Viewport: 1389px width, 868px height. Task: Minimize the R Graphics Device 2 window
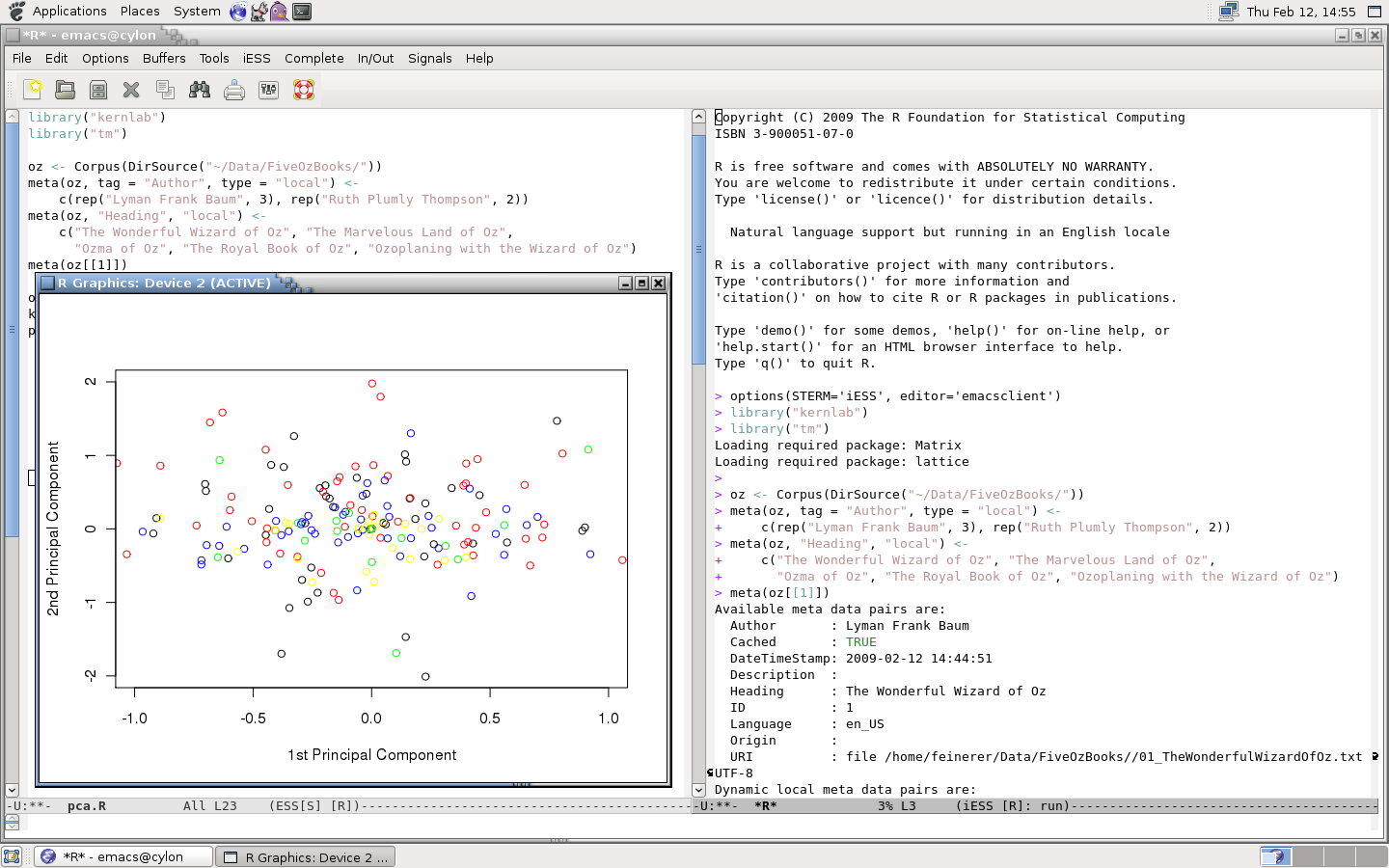click(x=625, y=283)
